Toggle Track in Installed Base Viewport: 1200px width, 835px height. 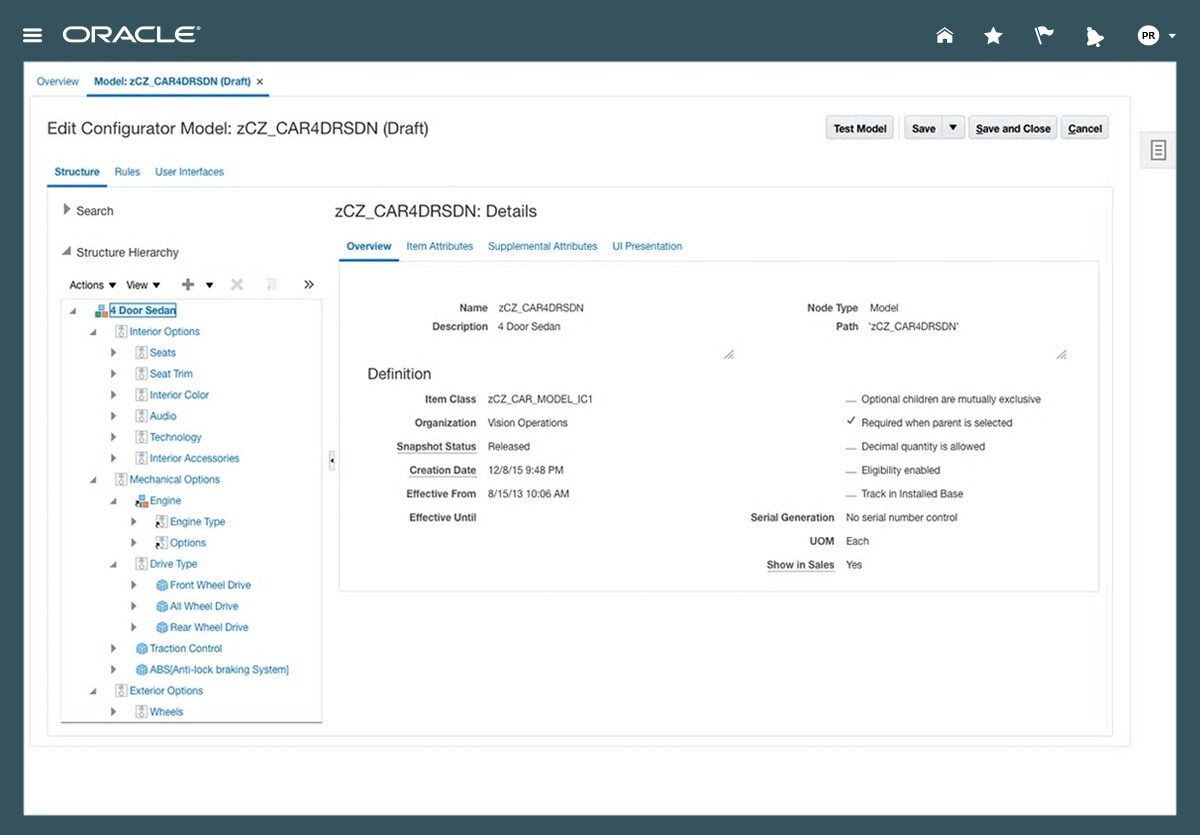[x=850, y=494]
